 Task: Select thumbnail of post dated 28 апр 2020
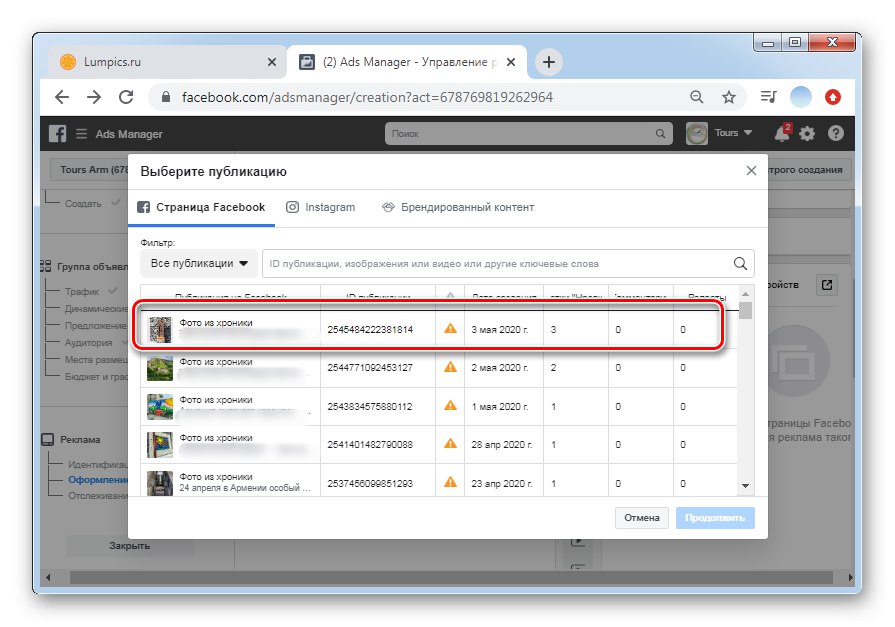[x=160, y=445]
